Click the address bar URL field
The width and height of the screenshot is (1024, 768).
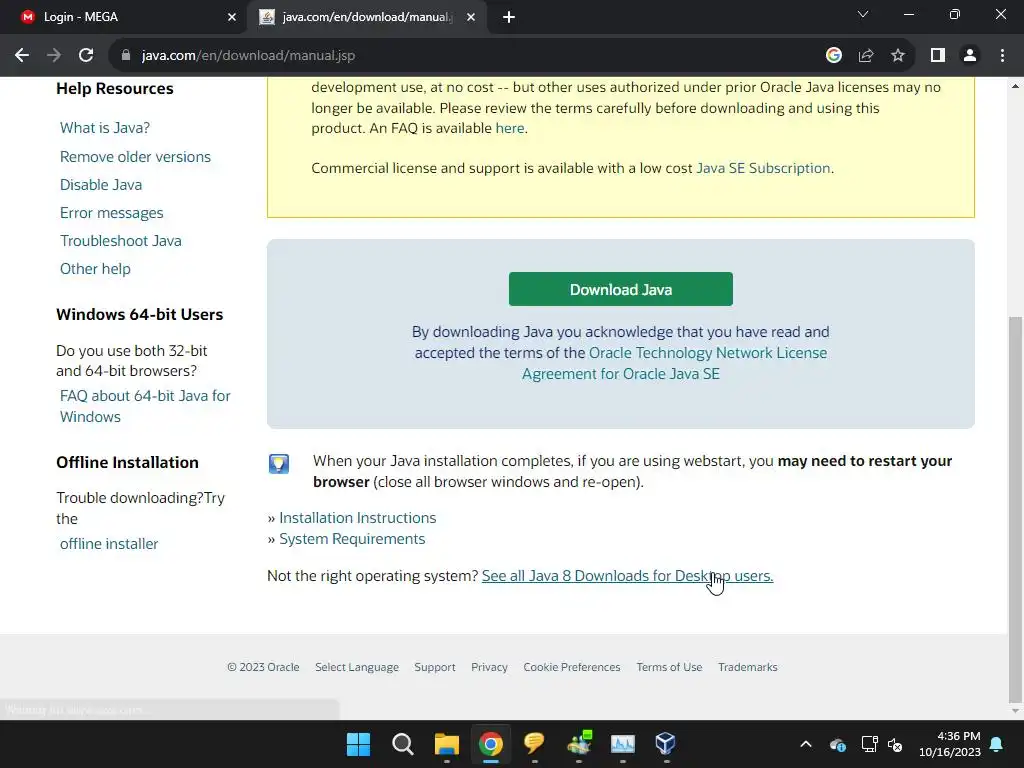click(x=457, y=56)
